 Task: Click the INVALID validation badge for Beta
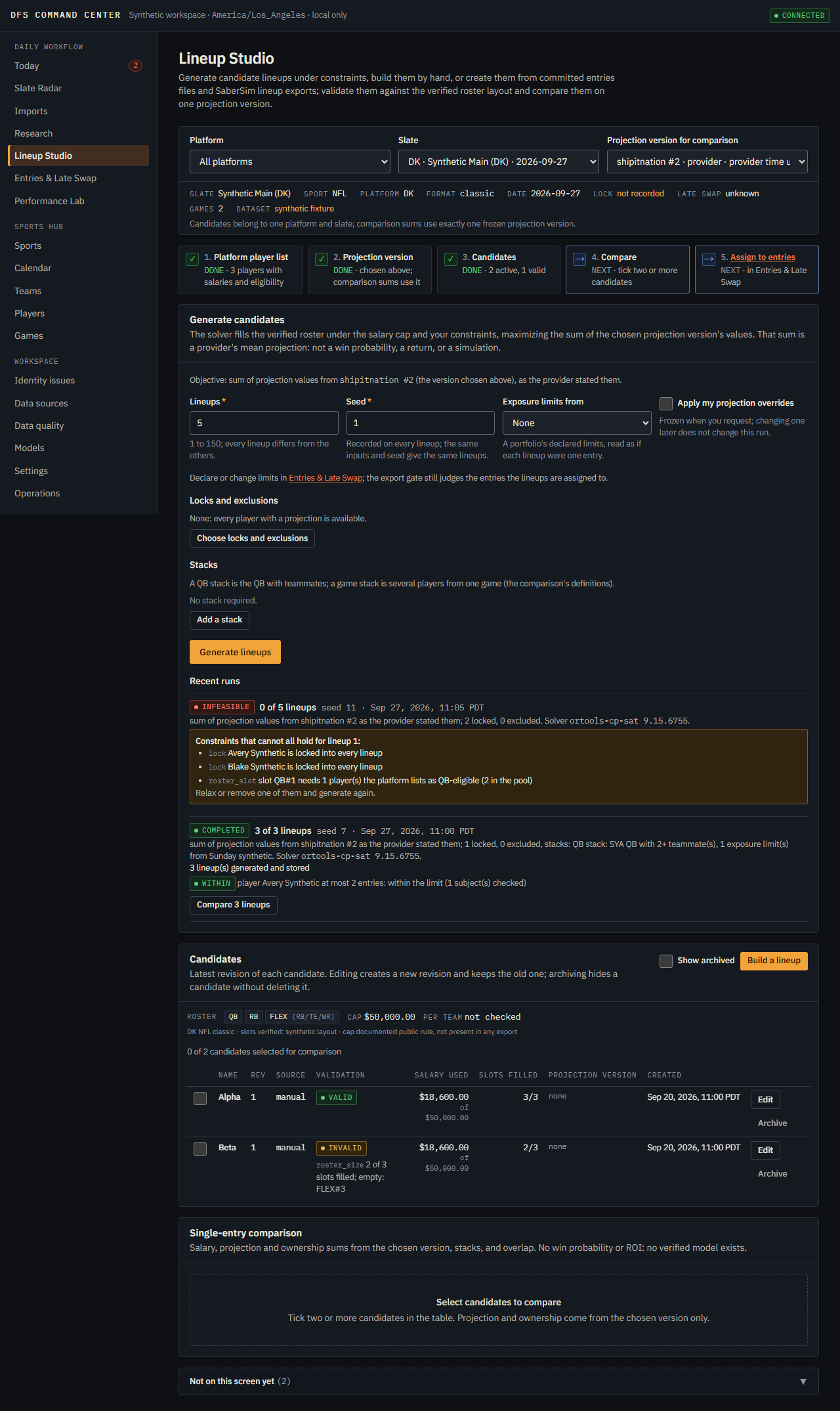[x=341, y=1148]
